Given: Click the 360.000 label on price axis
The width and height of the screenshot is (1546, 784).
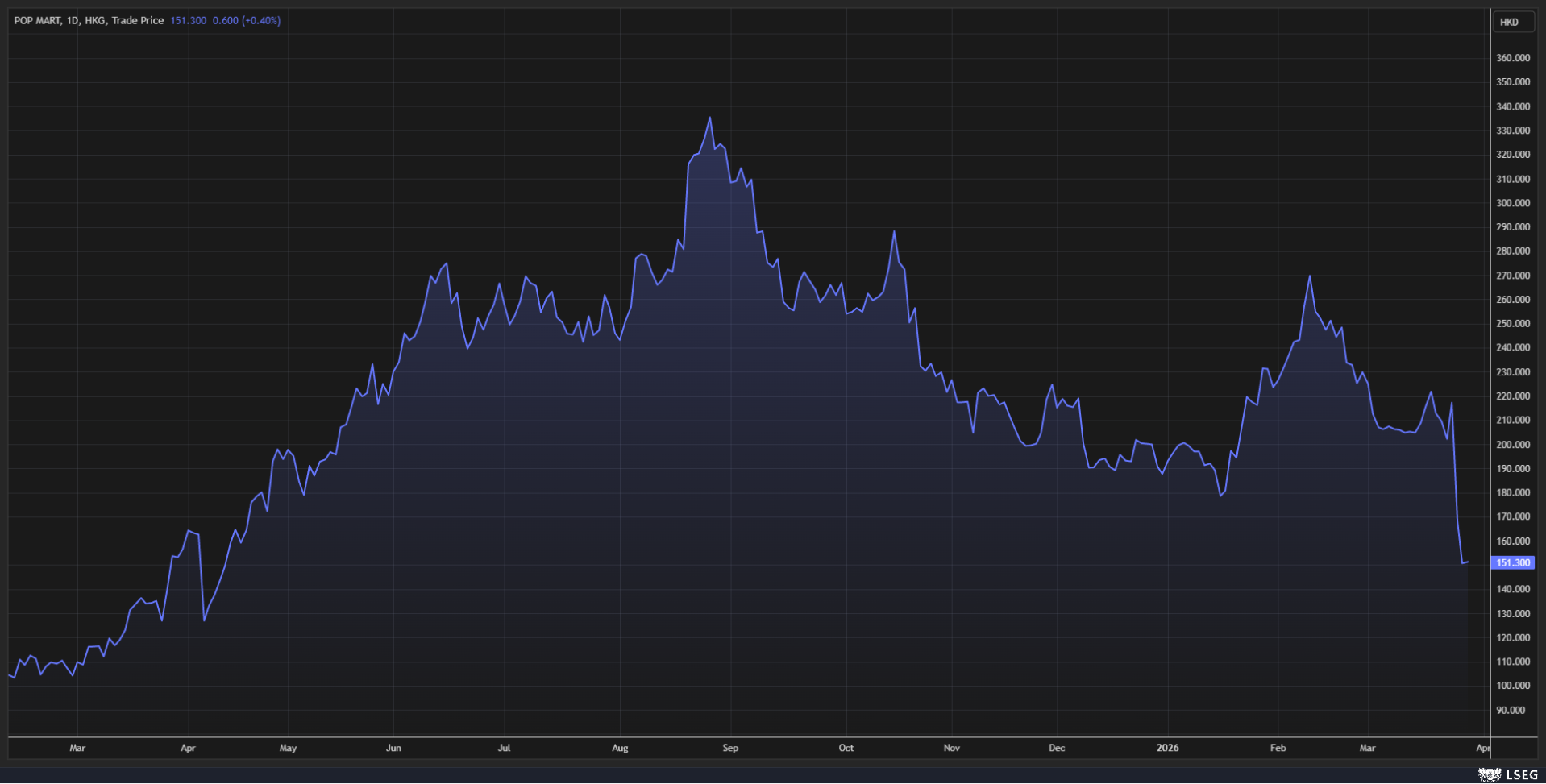Looking at the screenshot, I should [x=1512, y=58].
